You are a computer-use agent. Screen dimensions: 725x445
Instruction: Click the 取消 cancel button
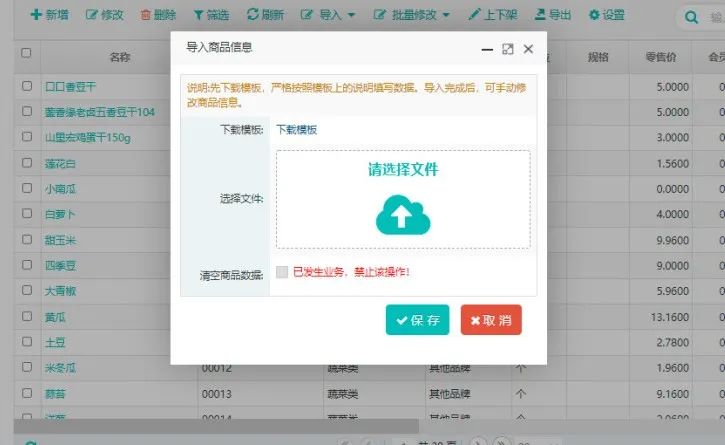pyautogui.click(x=491, y=320)
